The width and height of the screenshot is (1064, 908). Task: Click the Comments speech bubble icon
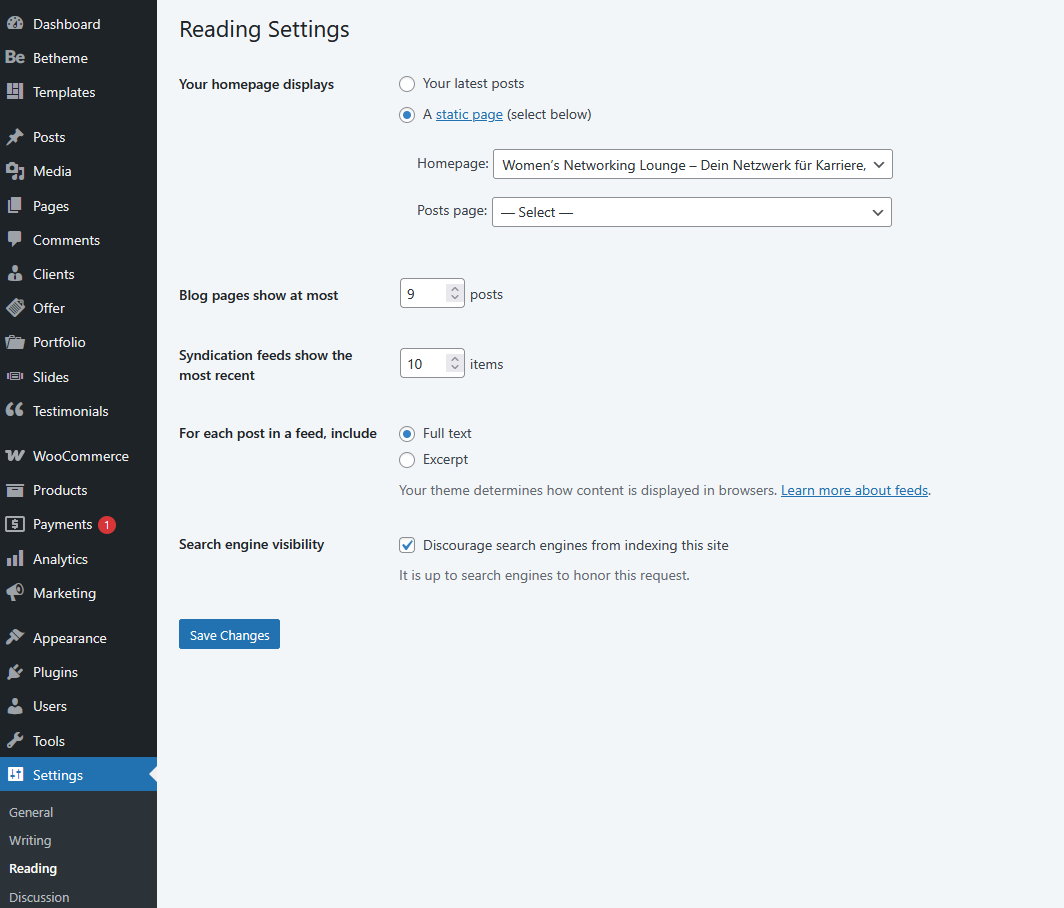point(15,240)
